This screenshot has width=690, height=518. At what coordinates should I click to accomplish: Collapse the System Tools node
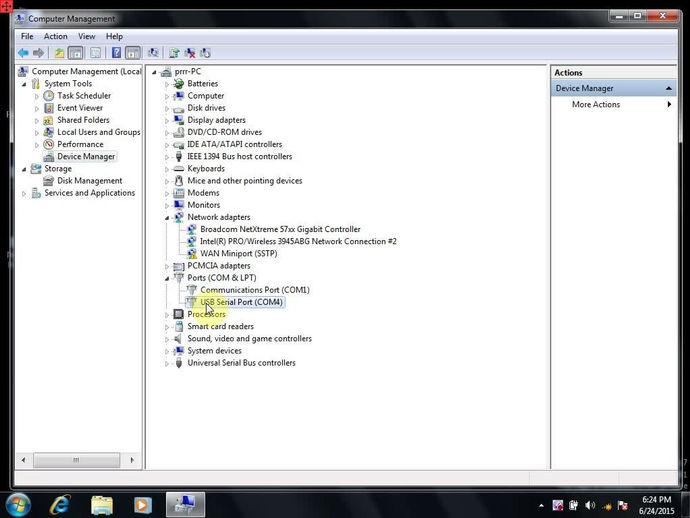[24, 84]
